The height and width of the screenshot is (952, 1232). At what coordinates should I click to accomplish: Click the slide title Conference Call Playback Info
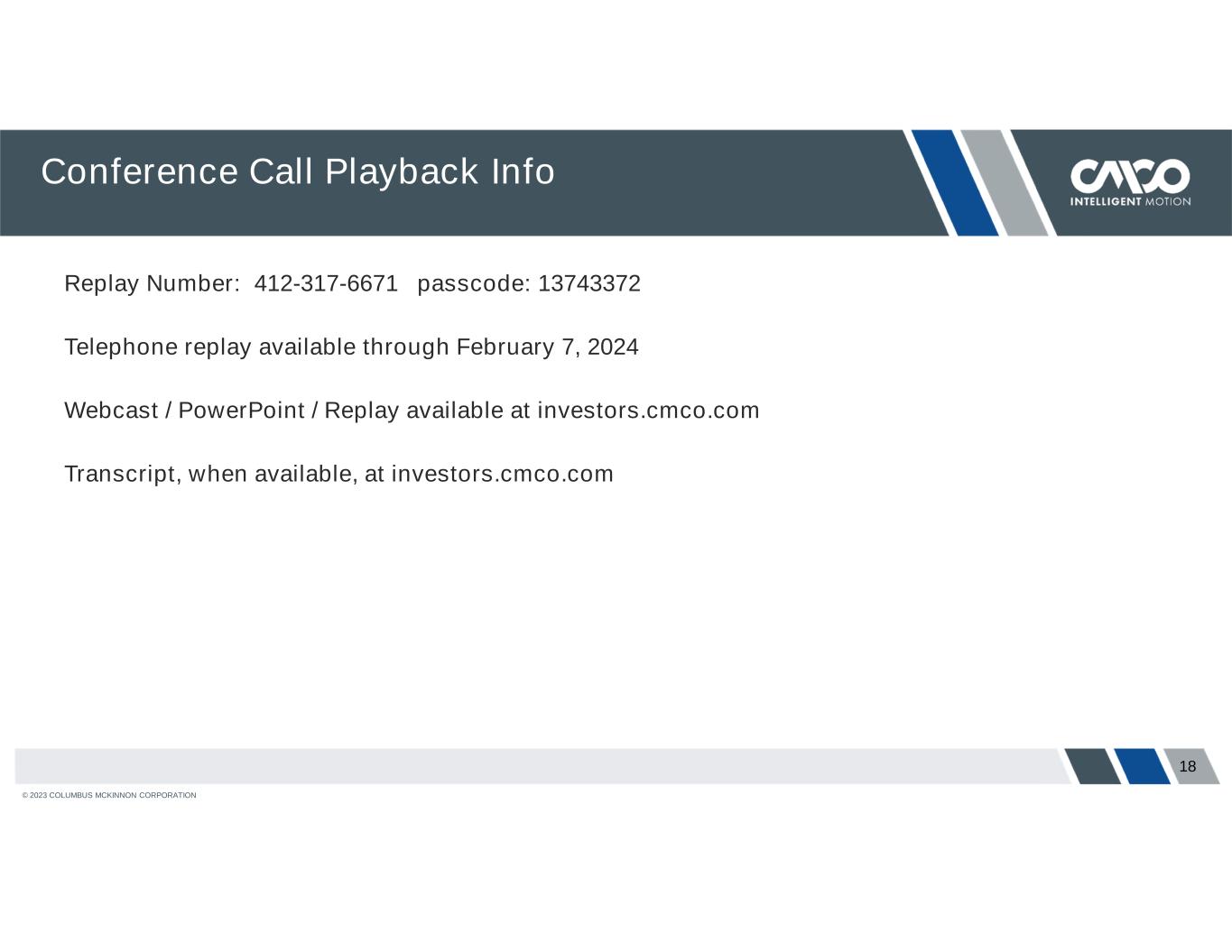click(x=298, y=171)
